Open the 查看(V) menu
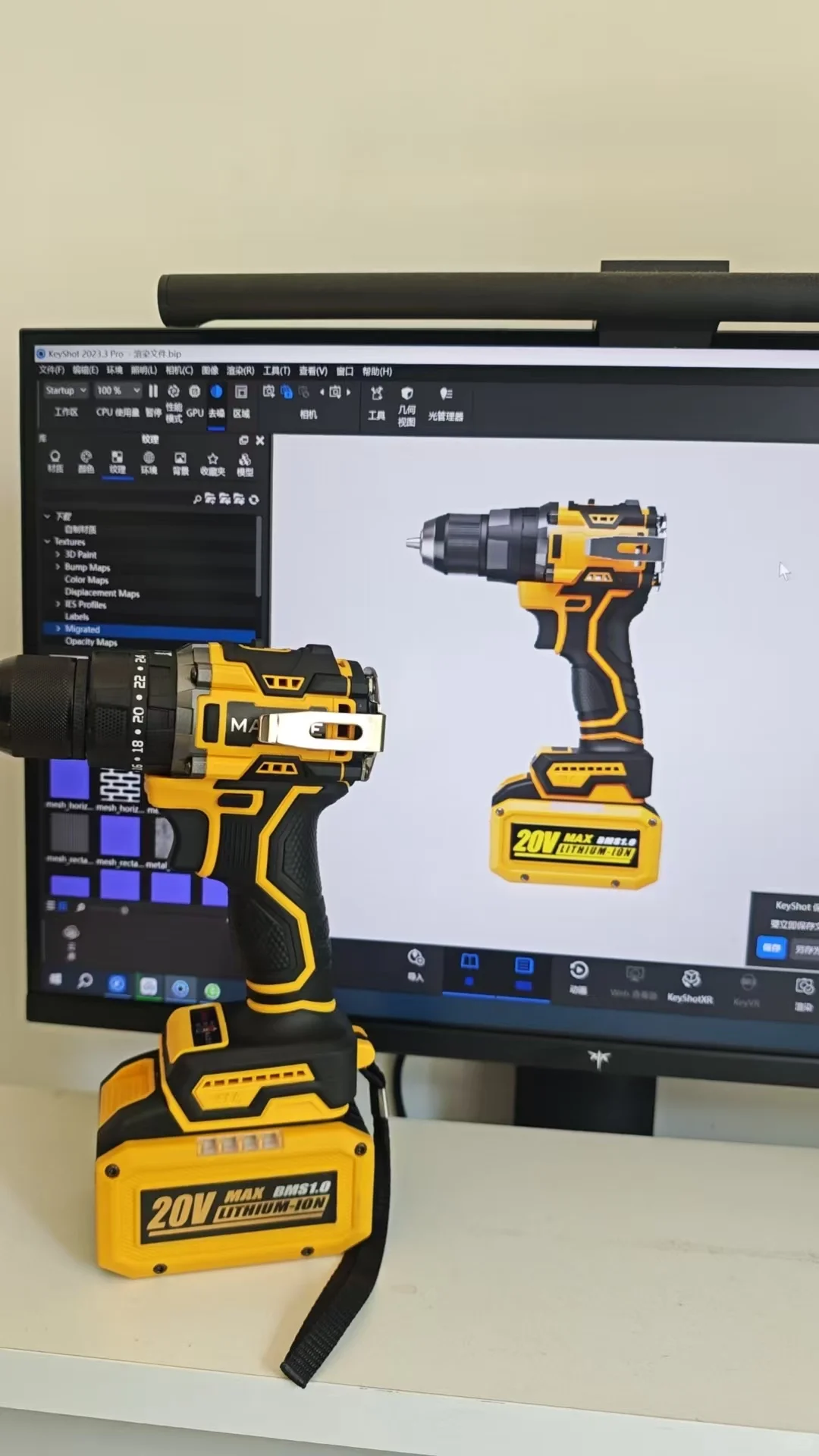 tap(312, 371)
